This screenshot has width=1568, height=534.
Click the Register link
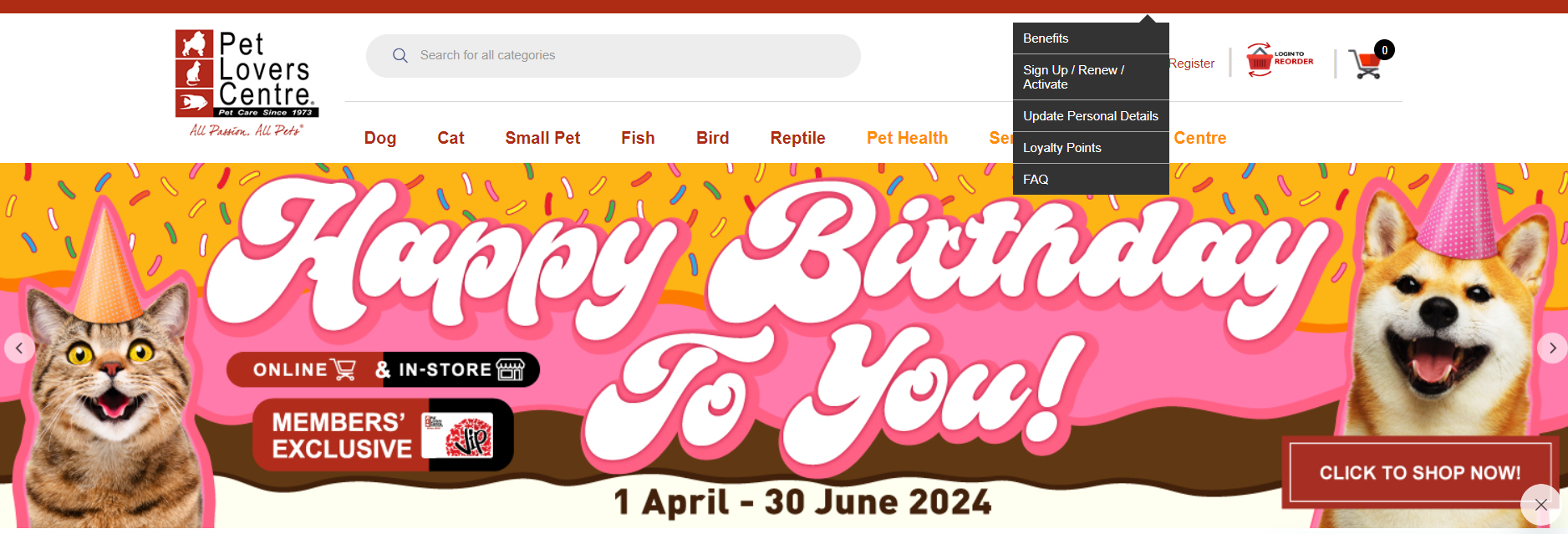(x=1192, y=64)
